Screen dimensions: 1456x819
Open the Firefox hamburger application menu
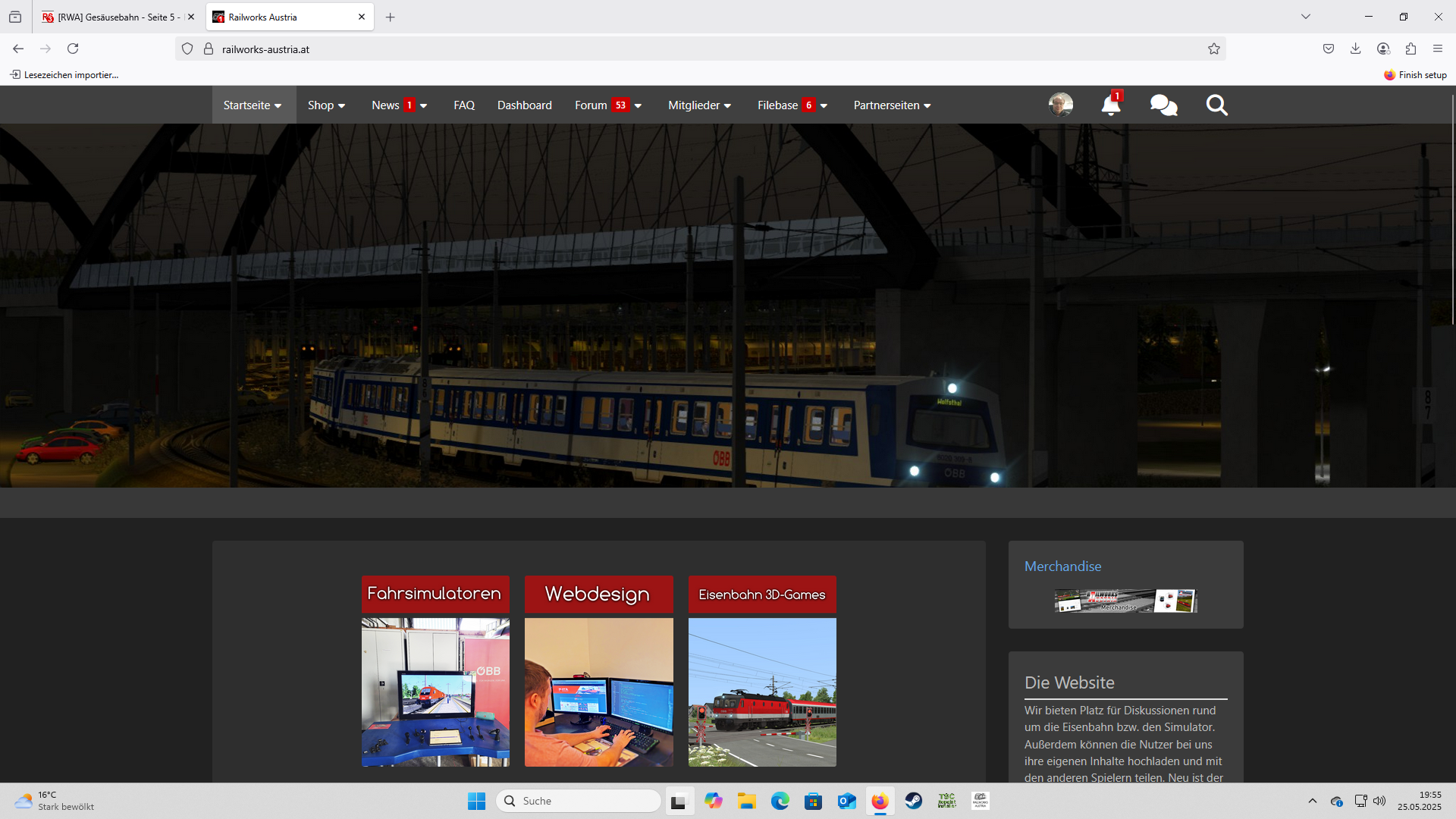(x=1438, y=49)
